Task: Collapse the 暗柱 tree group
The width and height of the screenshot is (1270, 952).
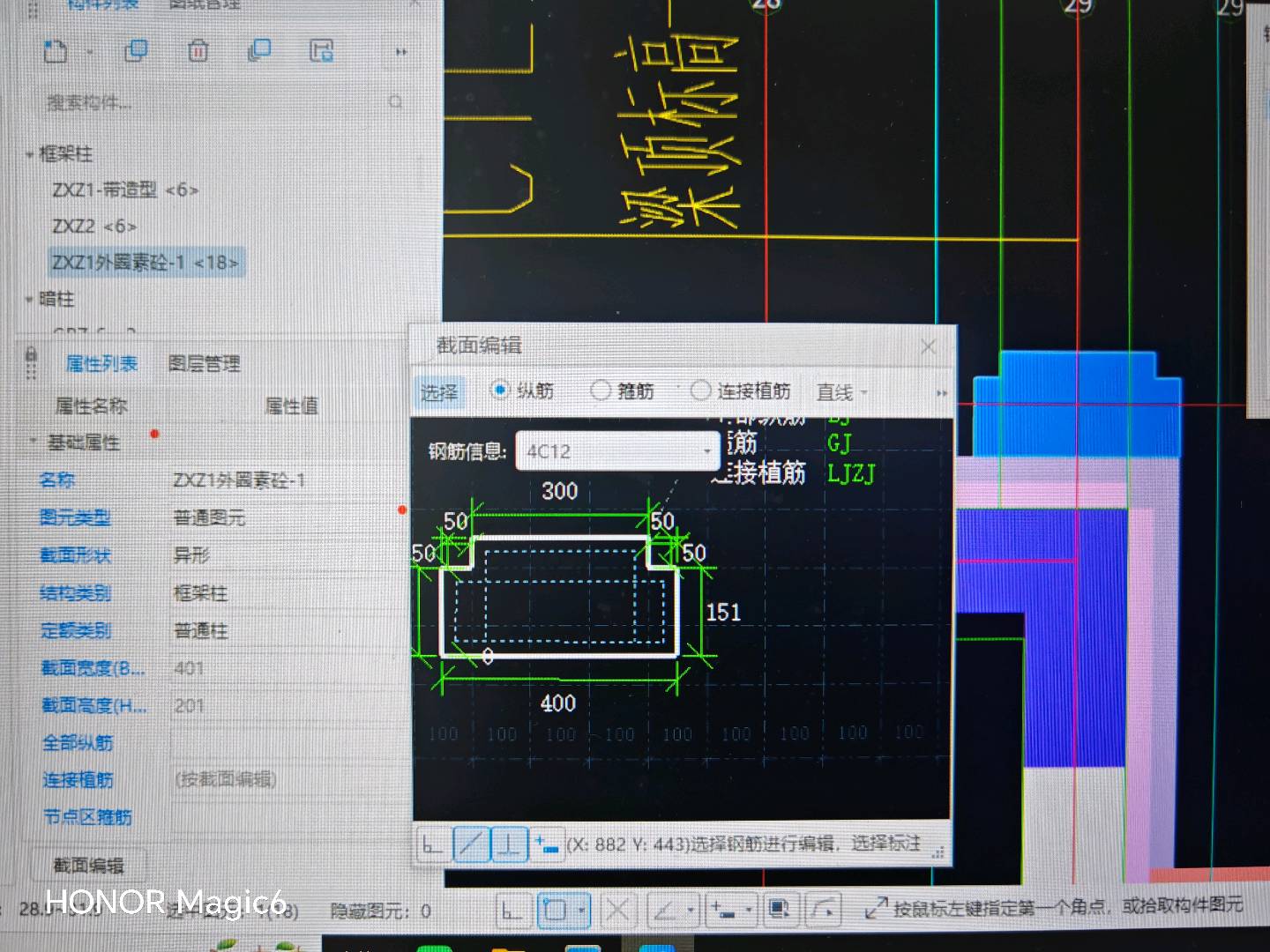Action: [x=29, y=300]
